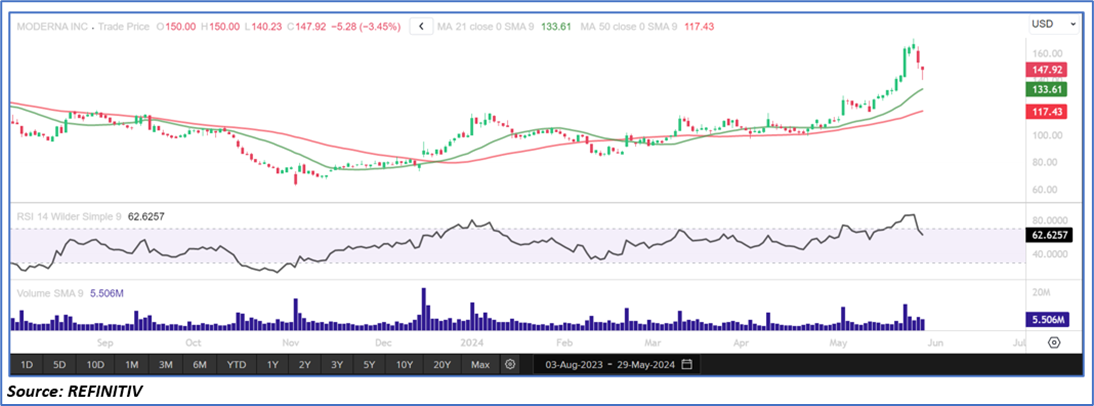Screen dimensions: 1094x406
Task: Select the 5D time range
Action: click(x=59, y=364)
